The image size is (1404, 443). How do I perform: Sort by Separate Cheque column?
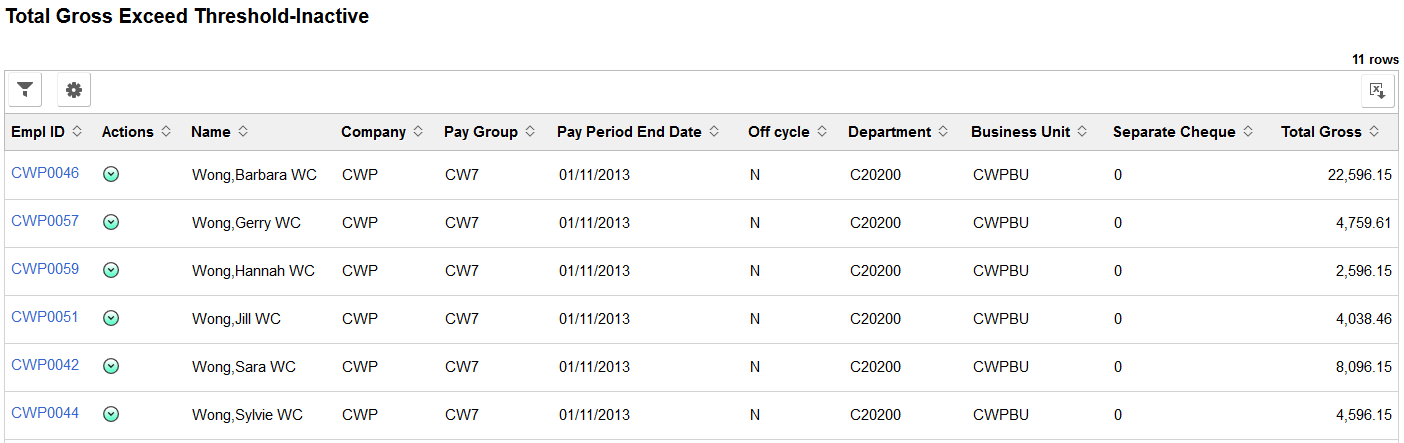[x=1183, y=132]
